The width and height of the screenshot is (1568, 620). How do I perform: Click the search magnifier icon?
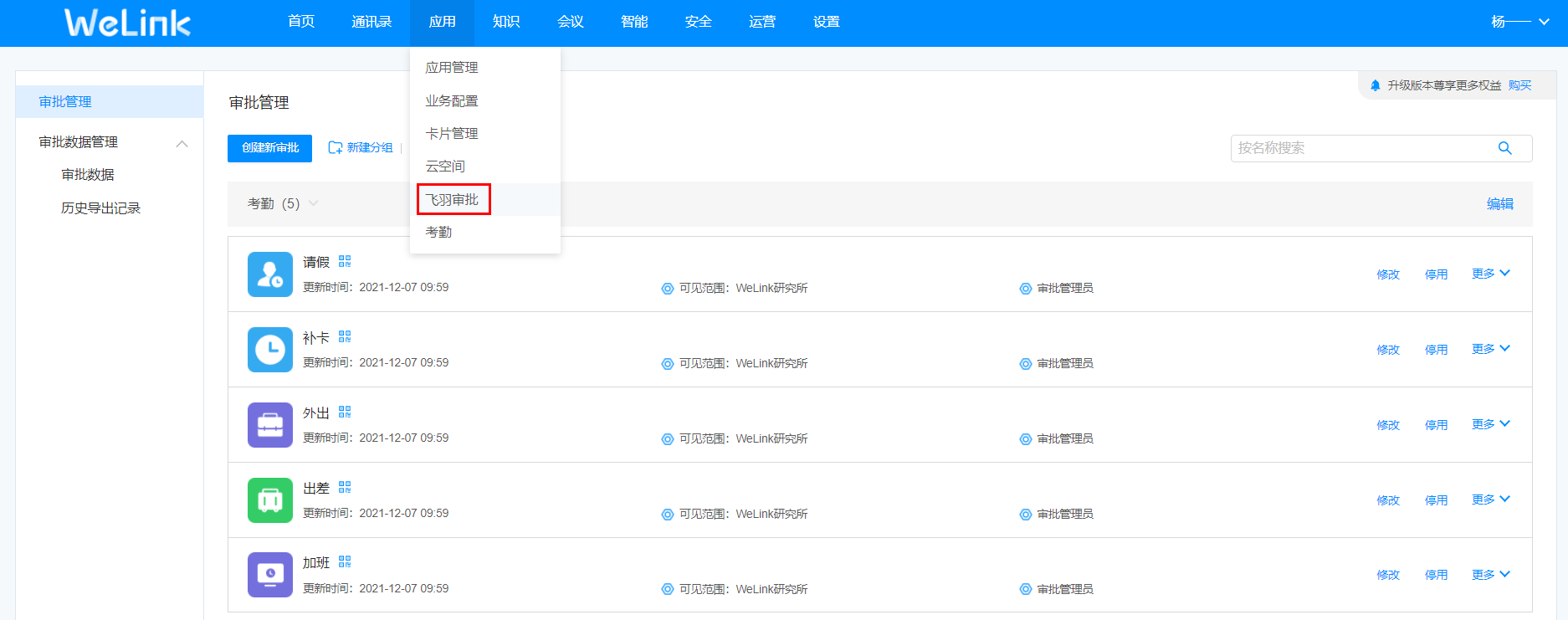1505,148
